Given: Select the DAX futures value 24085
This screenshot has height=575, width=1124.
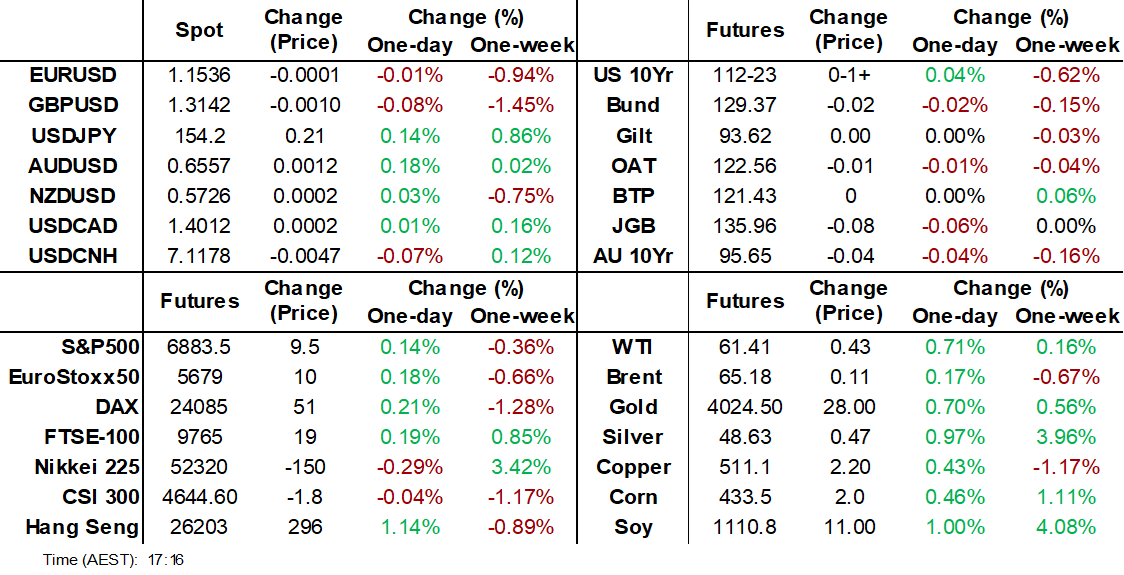Looking at the screenshot, I should coord(200,407).
